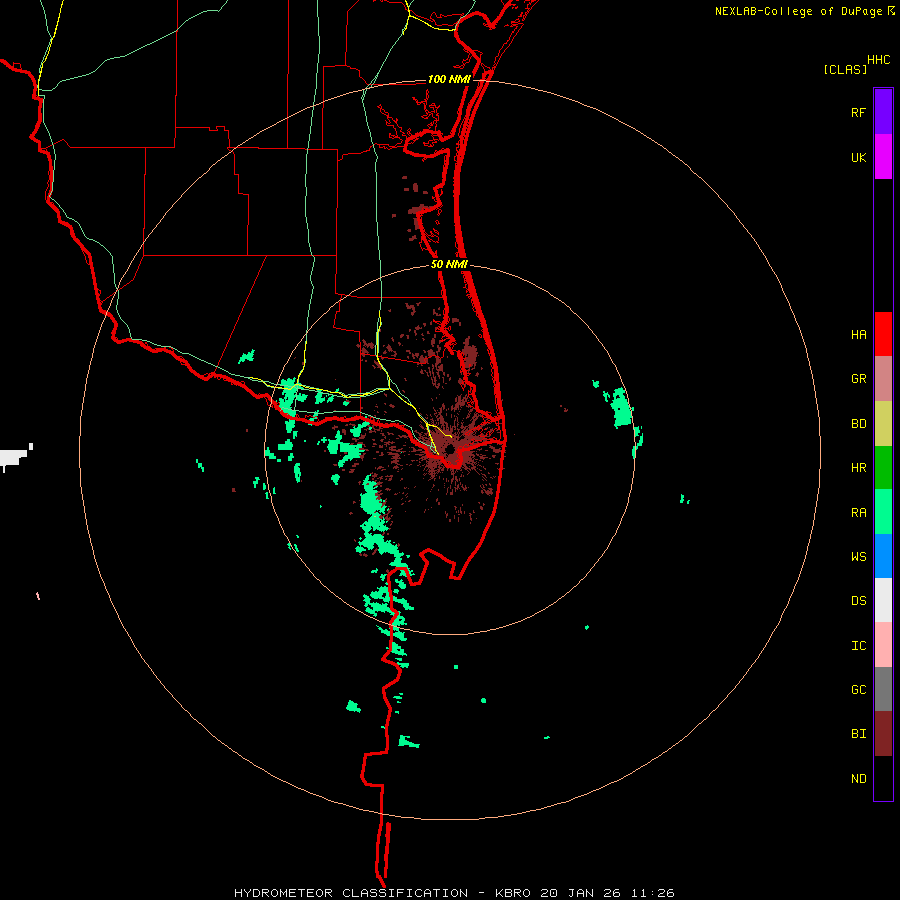This screenshot has width=900, height=900.
Task: Click the RA bright green legend swatch
Action: (883, 512)
